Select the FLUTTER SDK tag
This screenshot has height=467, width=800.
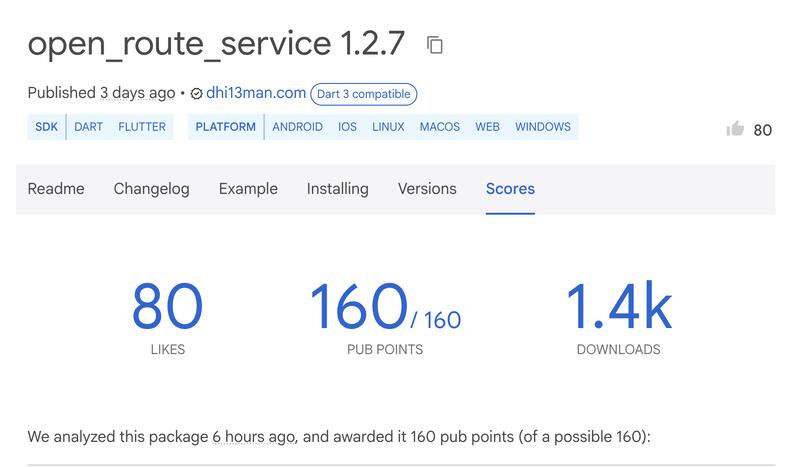click(x=142, y=127)
